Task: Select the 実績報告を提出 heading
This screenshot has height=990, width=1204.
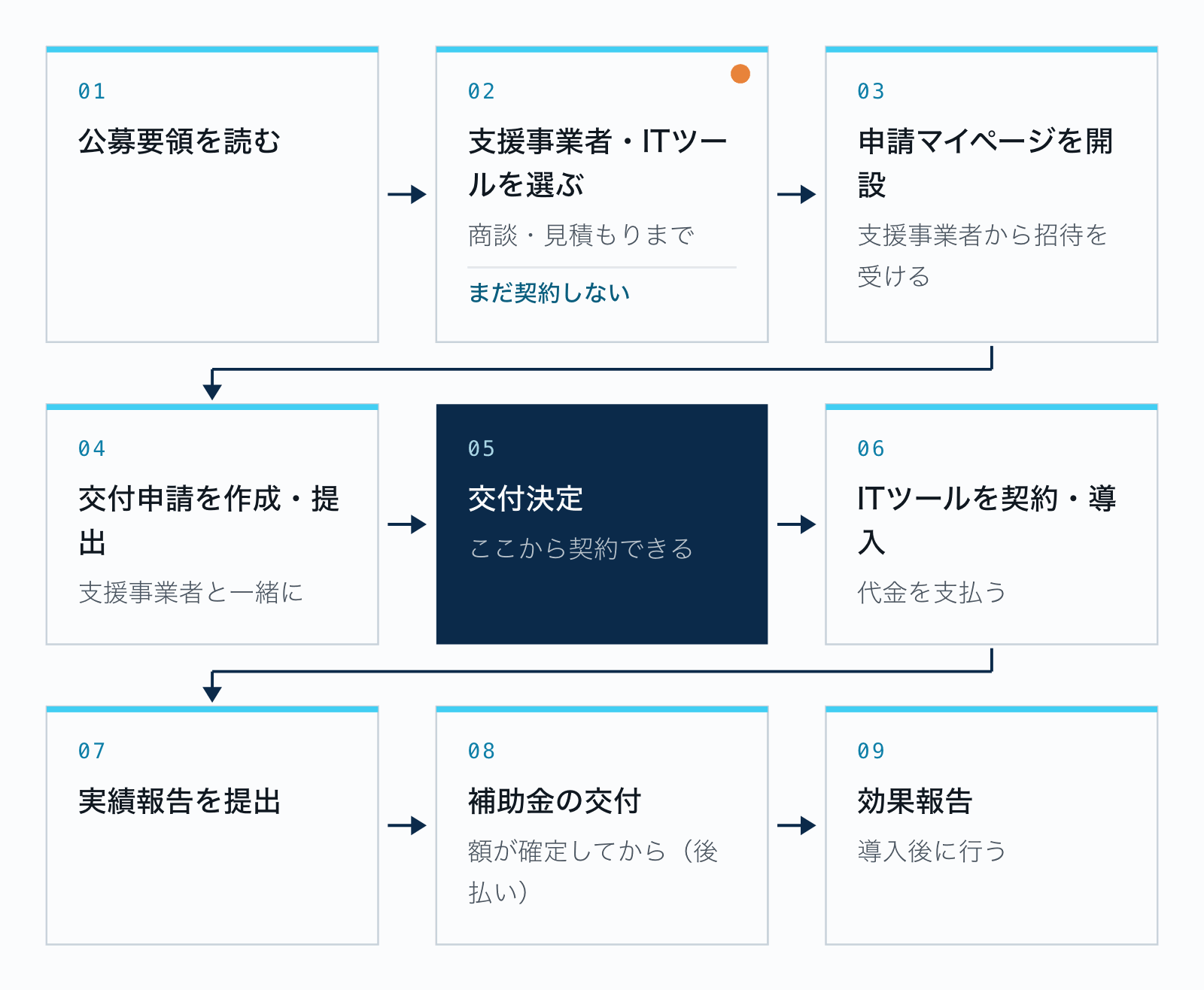Action: click(x=179, y=801)
